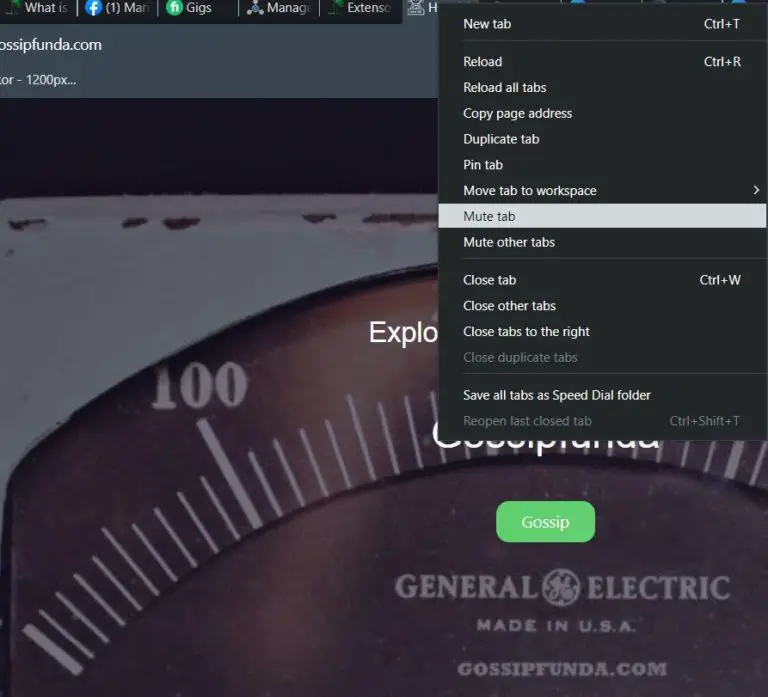Image resolution: width=768 pixels, height=697 pixels.
Task: Choose Mute other tabs
Action: pyautogui.click(x=601, y=242)
